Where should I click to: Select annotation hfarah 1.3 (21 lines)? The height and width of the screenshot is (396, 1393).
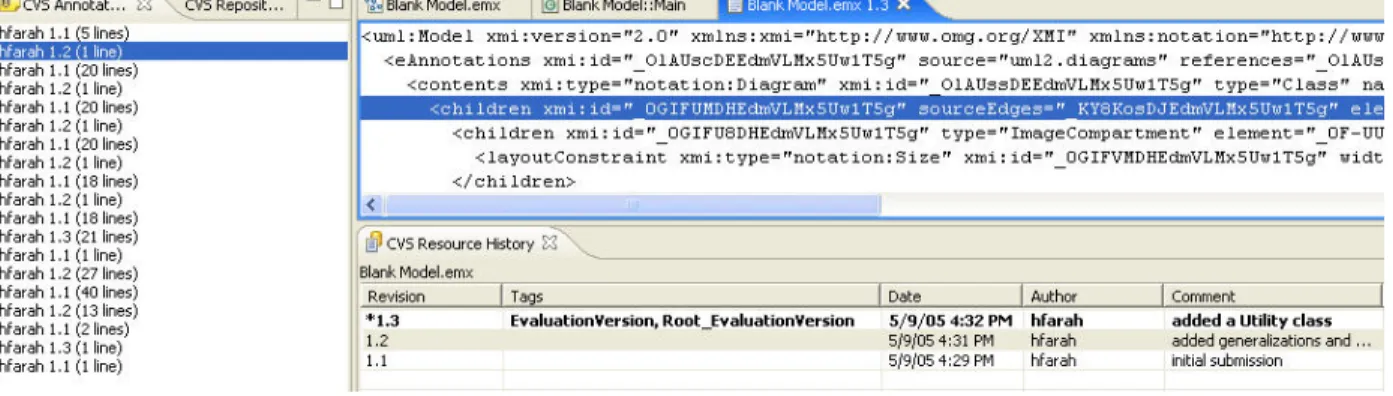pos(69,236)
